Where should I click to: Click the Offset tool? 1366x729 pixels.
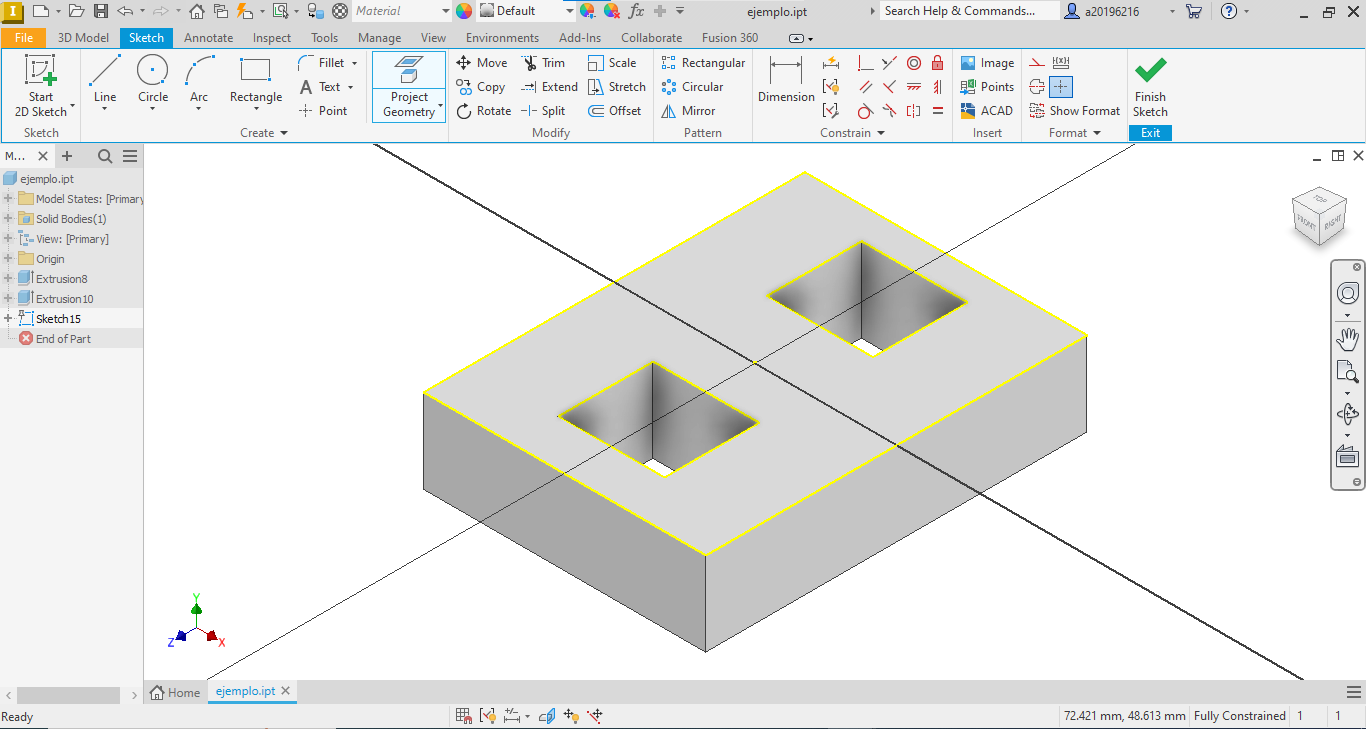point(615,111)
